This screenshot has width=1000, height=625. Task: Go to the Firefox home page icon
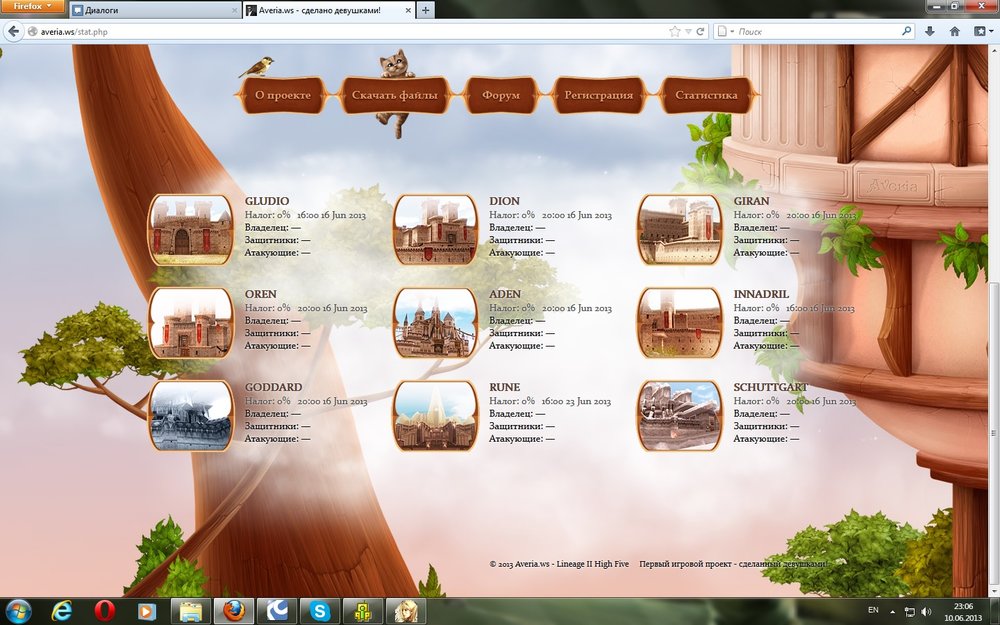point(954,31)
